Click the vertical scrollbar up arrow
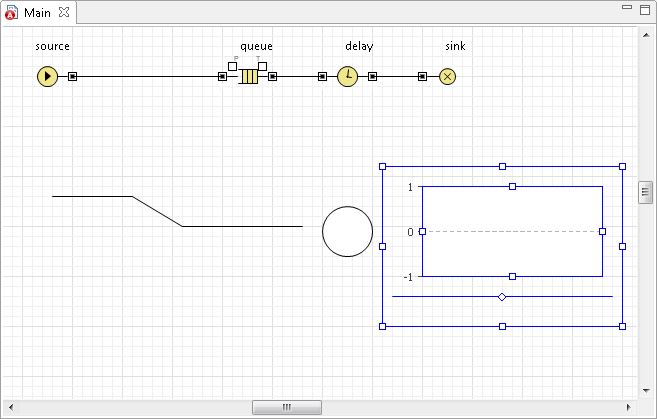This screenshot has height=419, width=657. pos(646,35)
